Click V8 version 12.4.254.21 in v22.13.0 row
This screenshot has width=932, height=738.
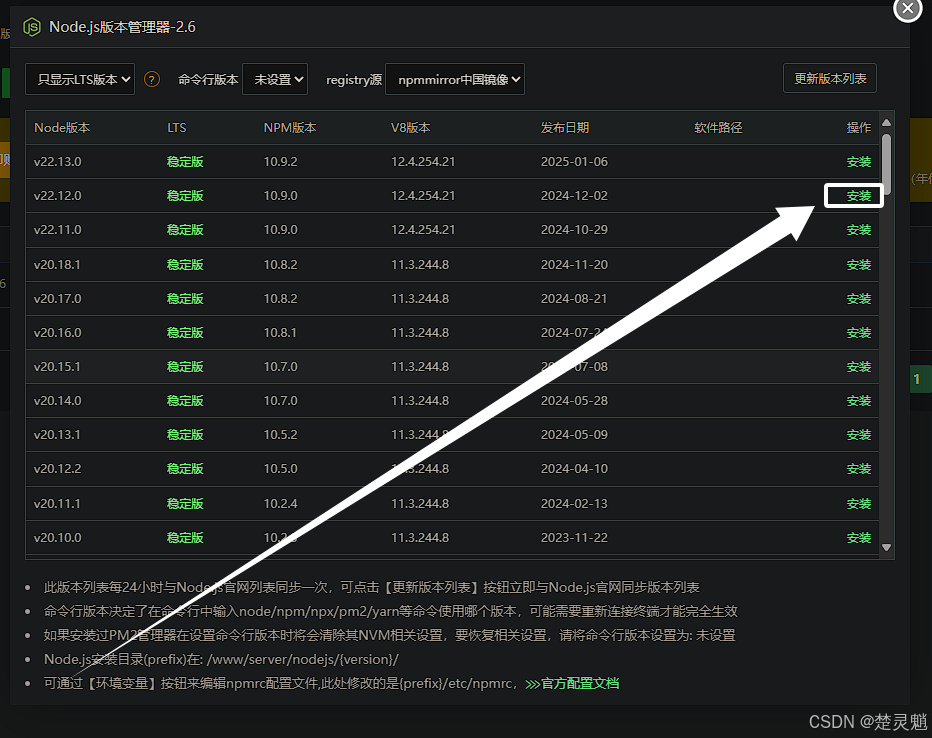point(423,162)
